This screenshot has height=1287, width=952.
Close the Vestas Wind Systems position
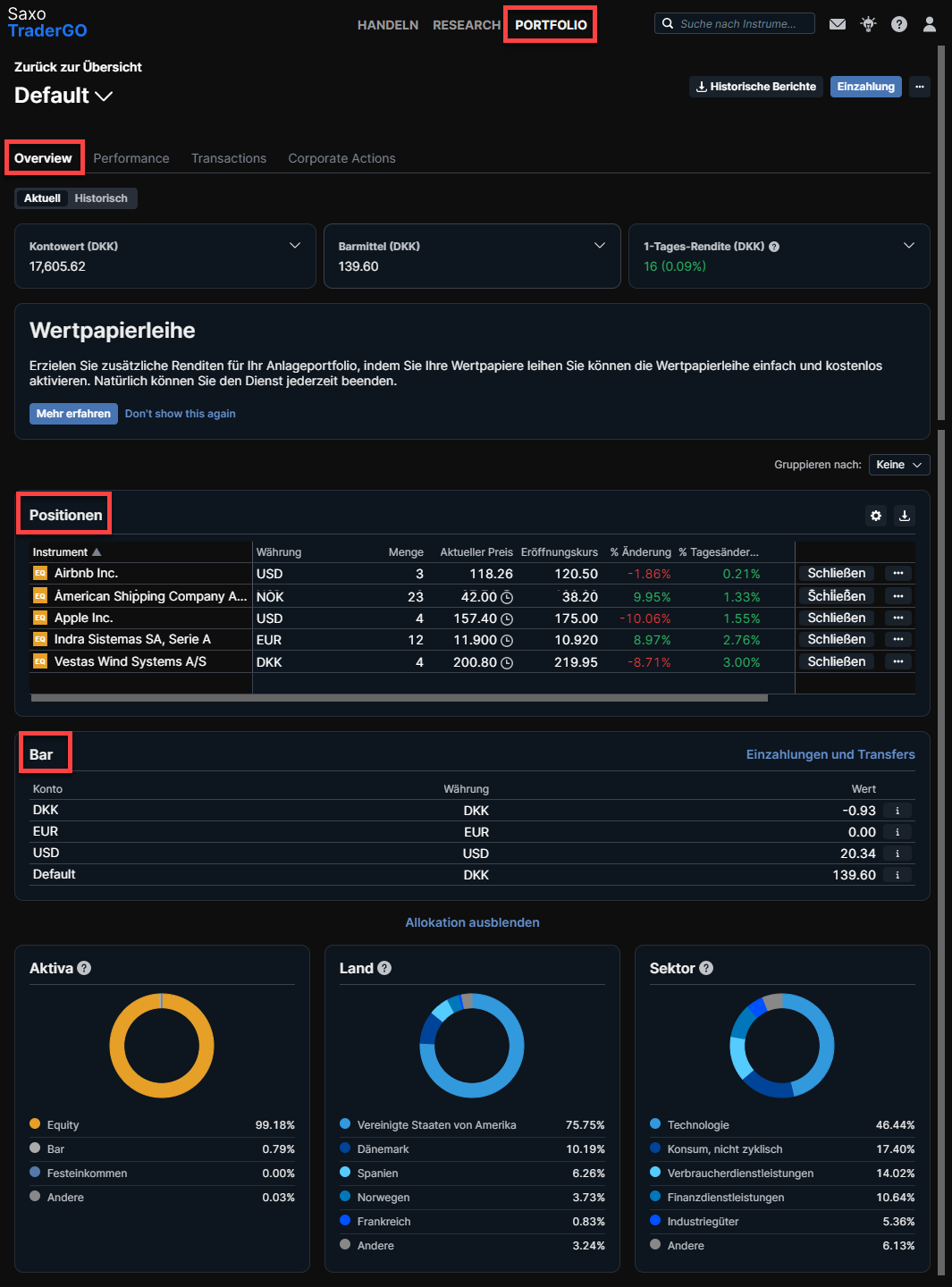[837, 661]
